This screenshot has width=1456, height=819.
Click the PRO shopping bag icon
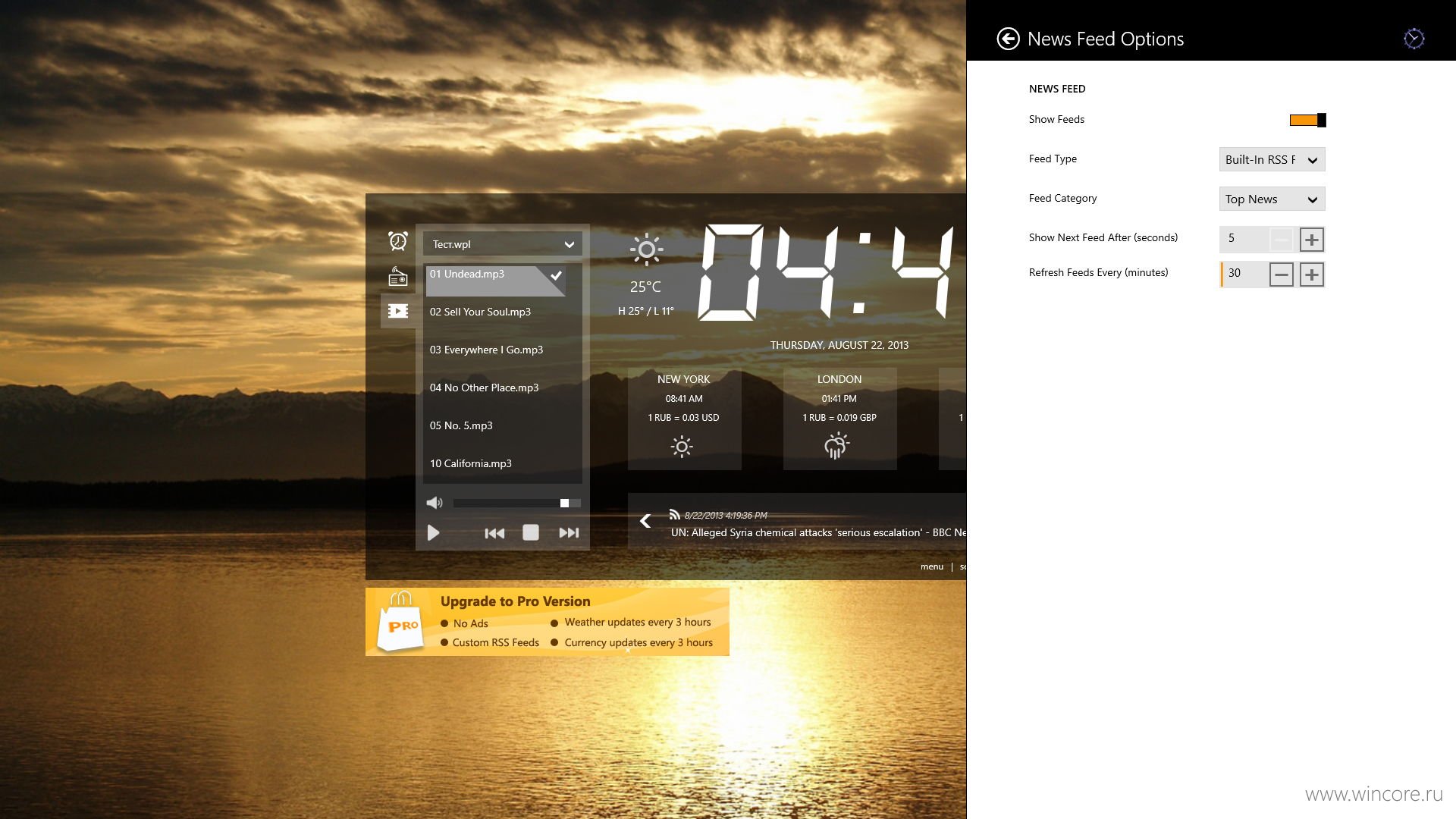400,622
